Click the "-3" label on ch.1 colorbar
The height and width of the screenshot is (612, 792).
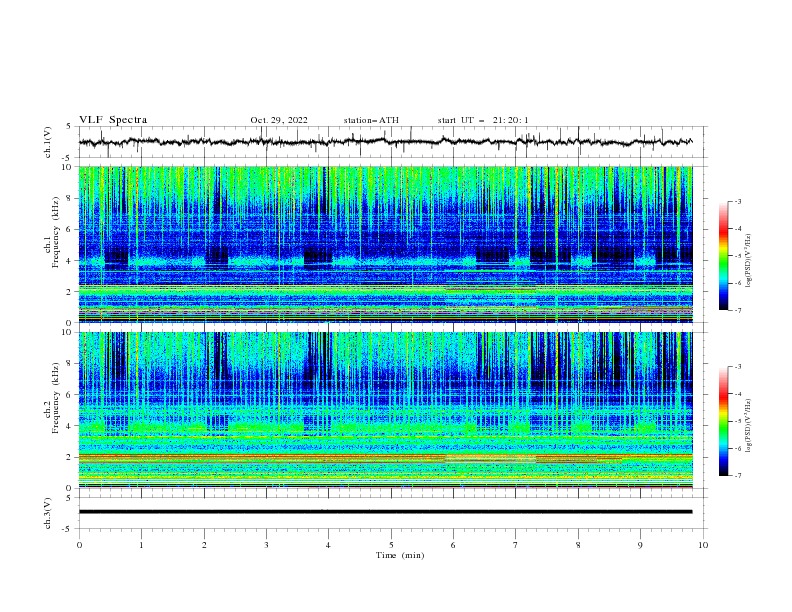pyautogui.click(x=737, y=201)
